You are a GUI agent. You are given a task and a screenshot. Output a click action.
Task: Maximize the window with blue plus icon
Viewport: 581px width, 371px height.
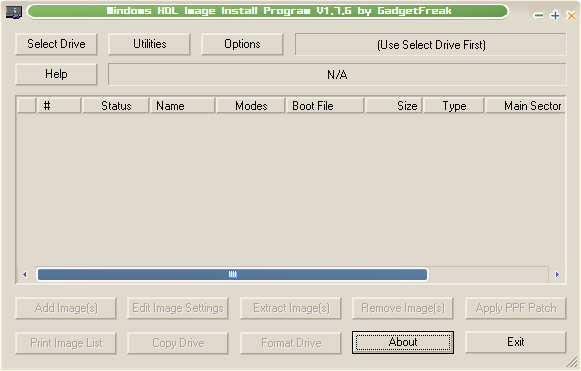[555, 15]
